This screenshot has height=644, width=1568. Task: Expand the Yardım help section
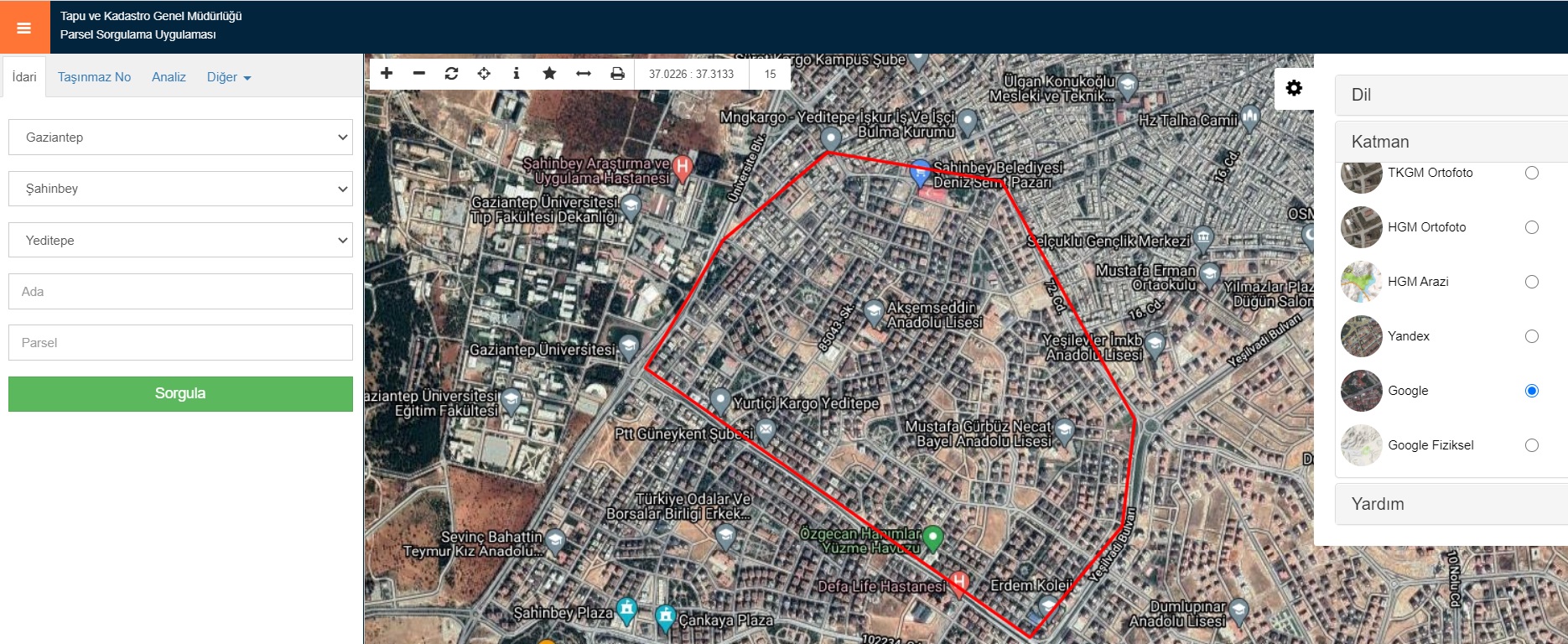click(1451, 504)
